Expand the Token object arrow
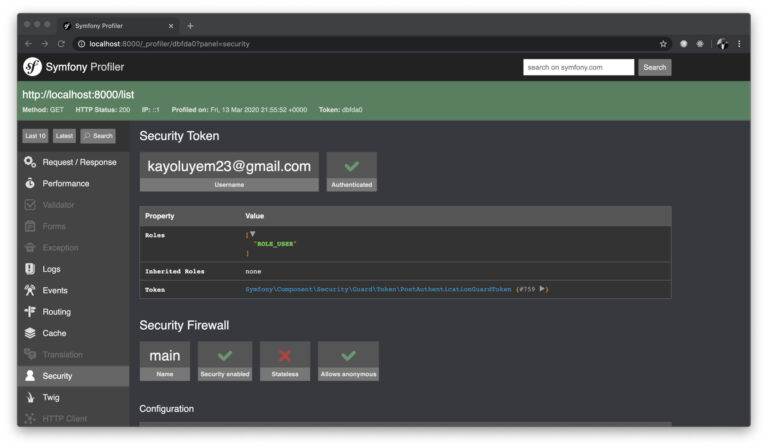This screenshot has height=448, width=768. (x=542, y=289)
